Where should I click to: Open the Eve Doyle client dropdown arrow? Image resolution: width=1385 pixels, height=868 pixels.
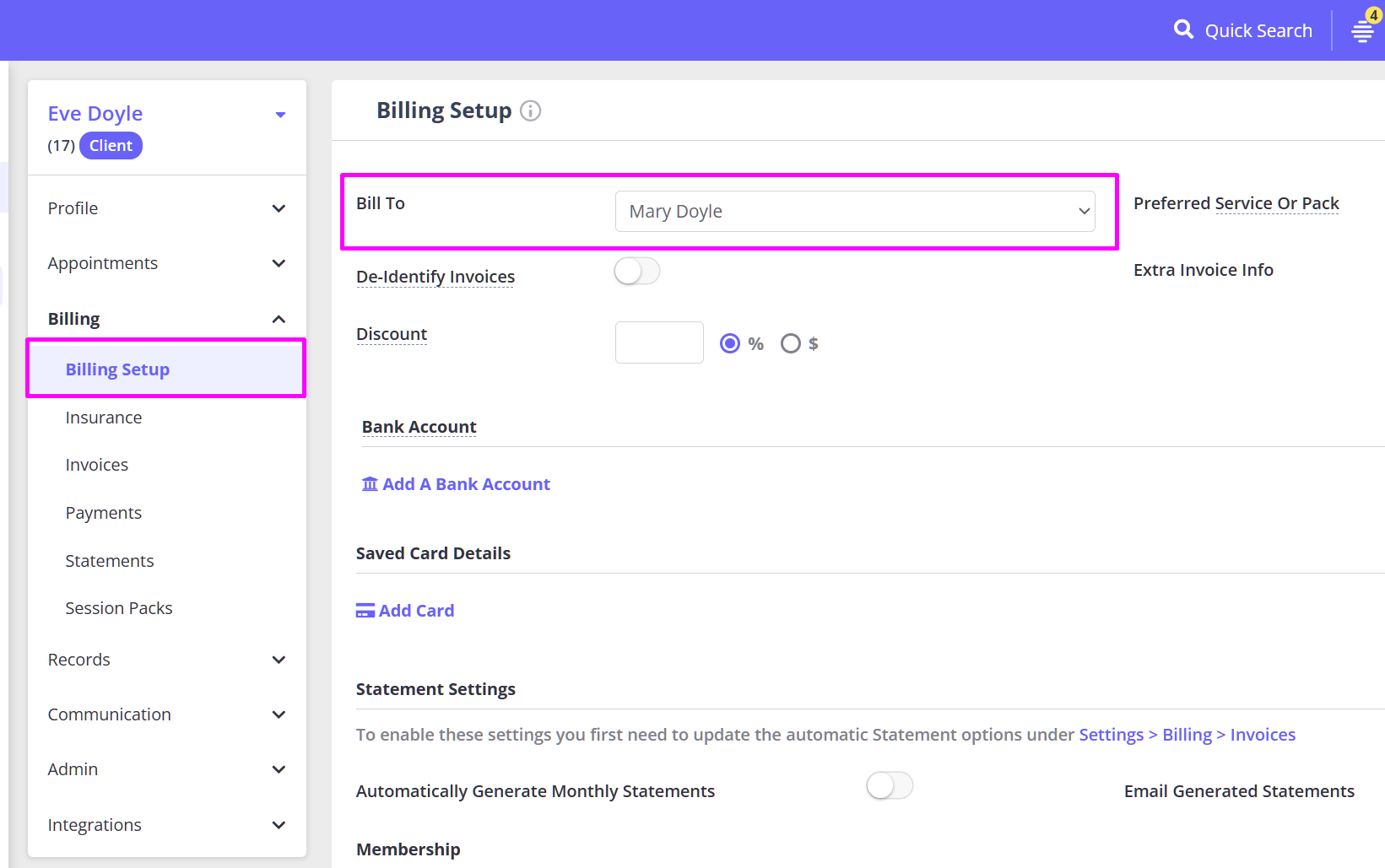(280, 115)
